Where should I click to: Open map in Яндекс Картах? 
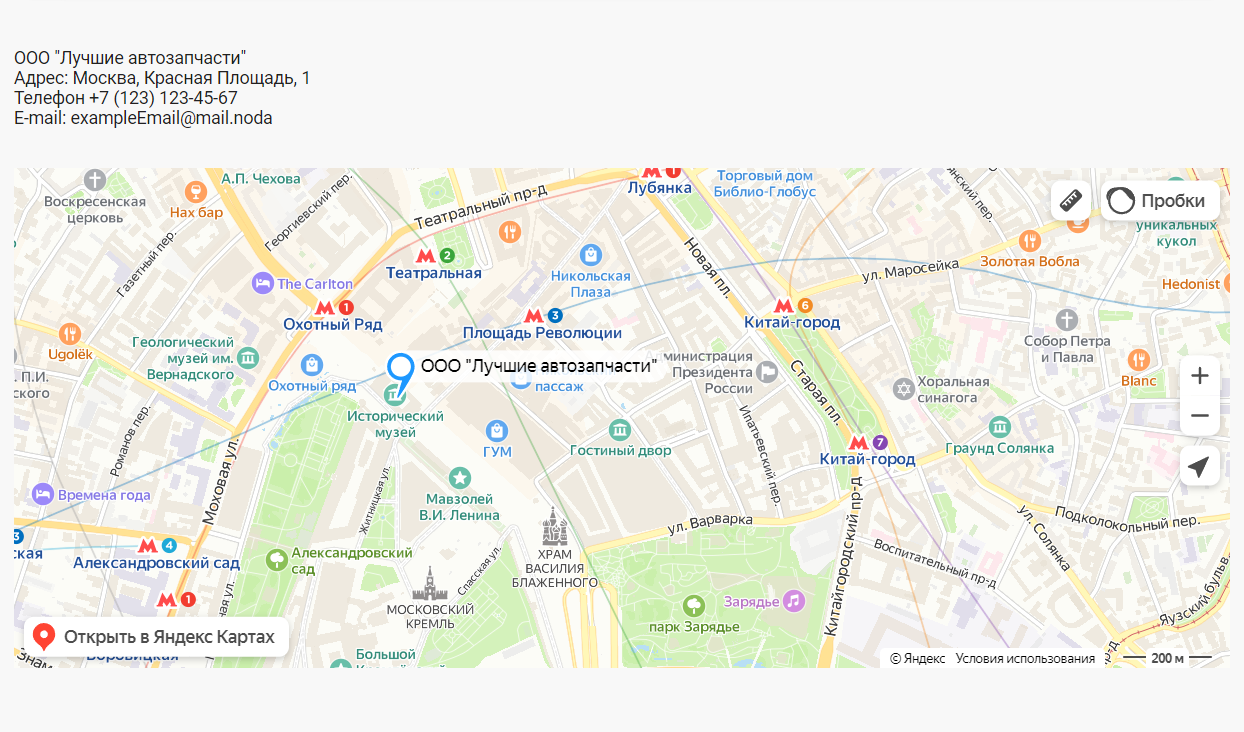[156, 637]
